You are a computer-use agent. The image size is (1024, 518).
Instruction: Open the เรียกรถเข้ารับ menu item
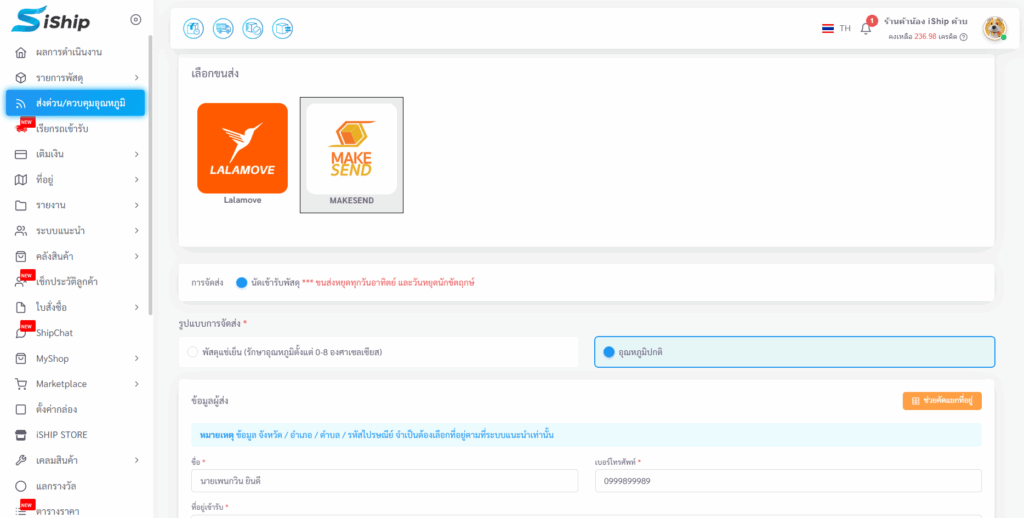[62, 129]
